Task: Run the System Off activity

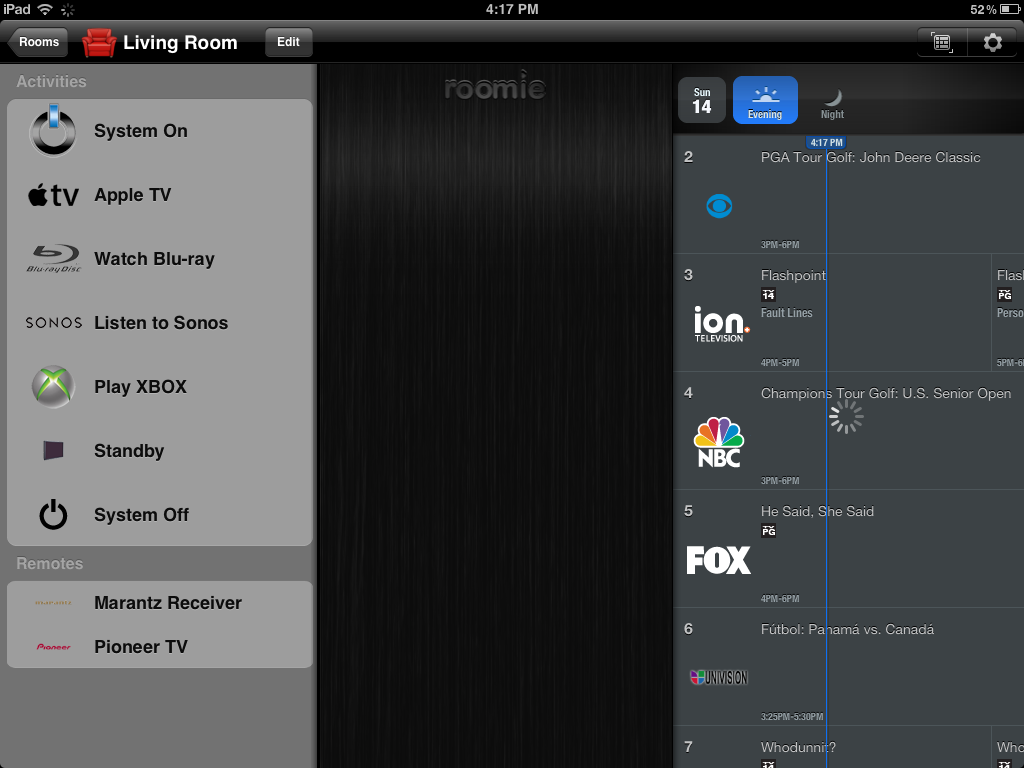Action: click(x=160, y=515)
